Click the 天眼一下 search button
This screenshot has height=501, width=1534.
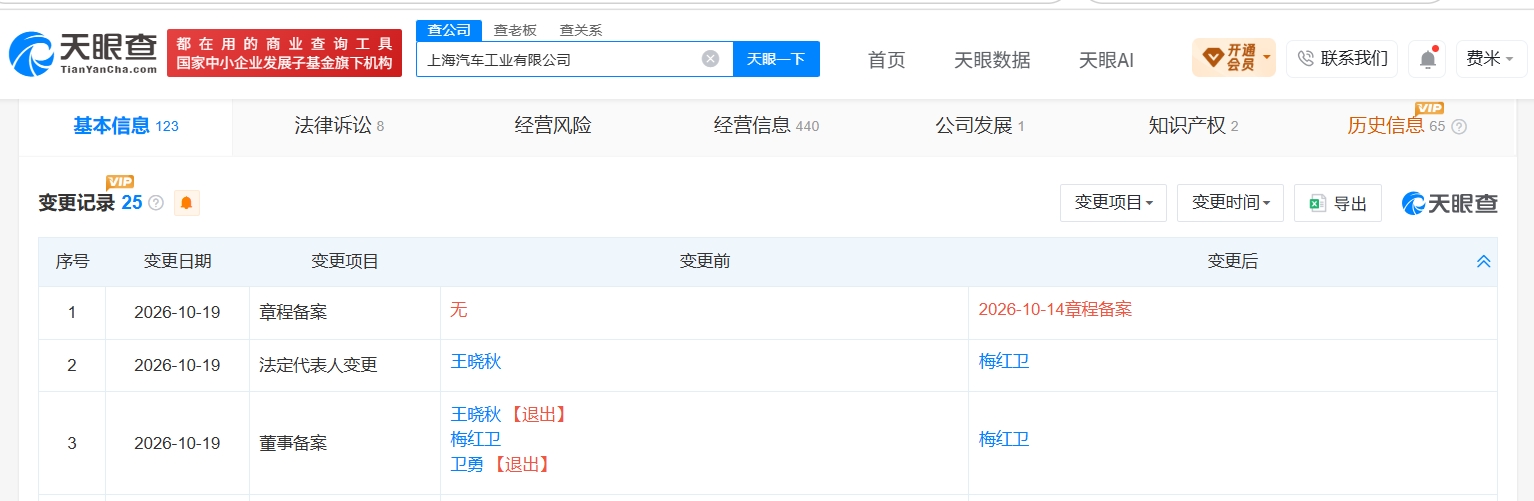coord(776,59)
